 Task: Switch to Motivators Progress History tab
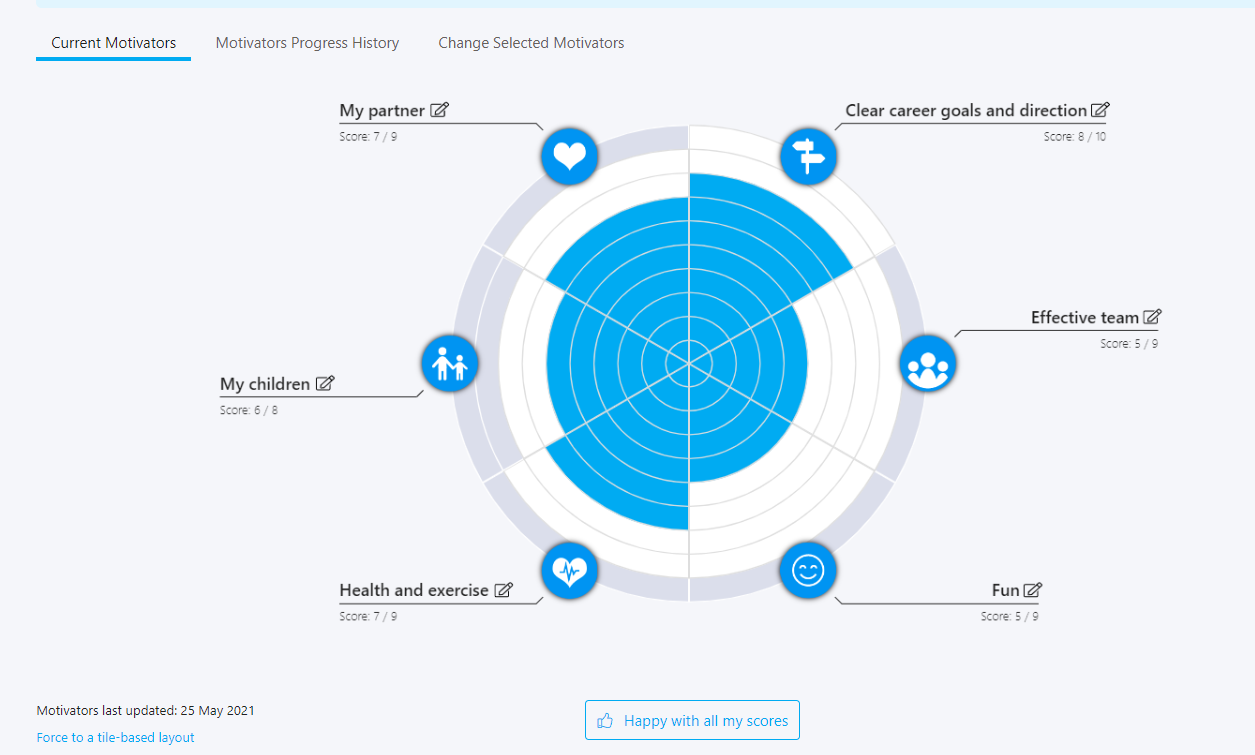(307, 43)
